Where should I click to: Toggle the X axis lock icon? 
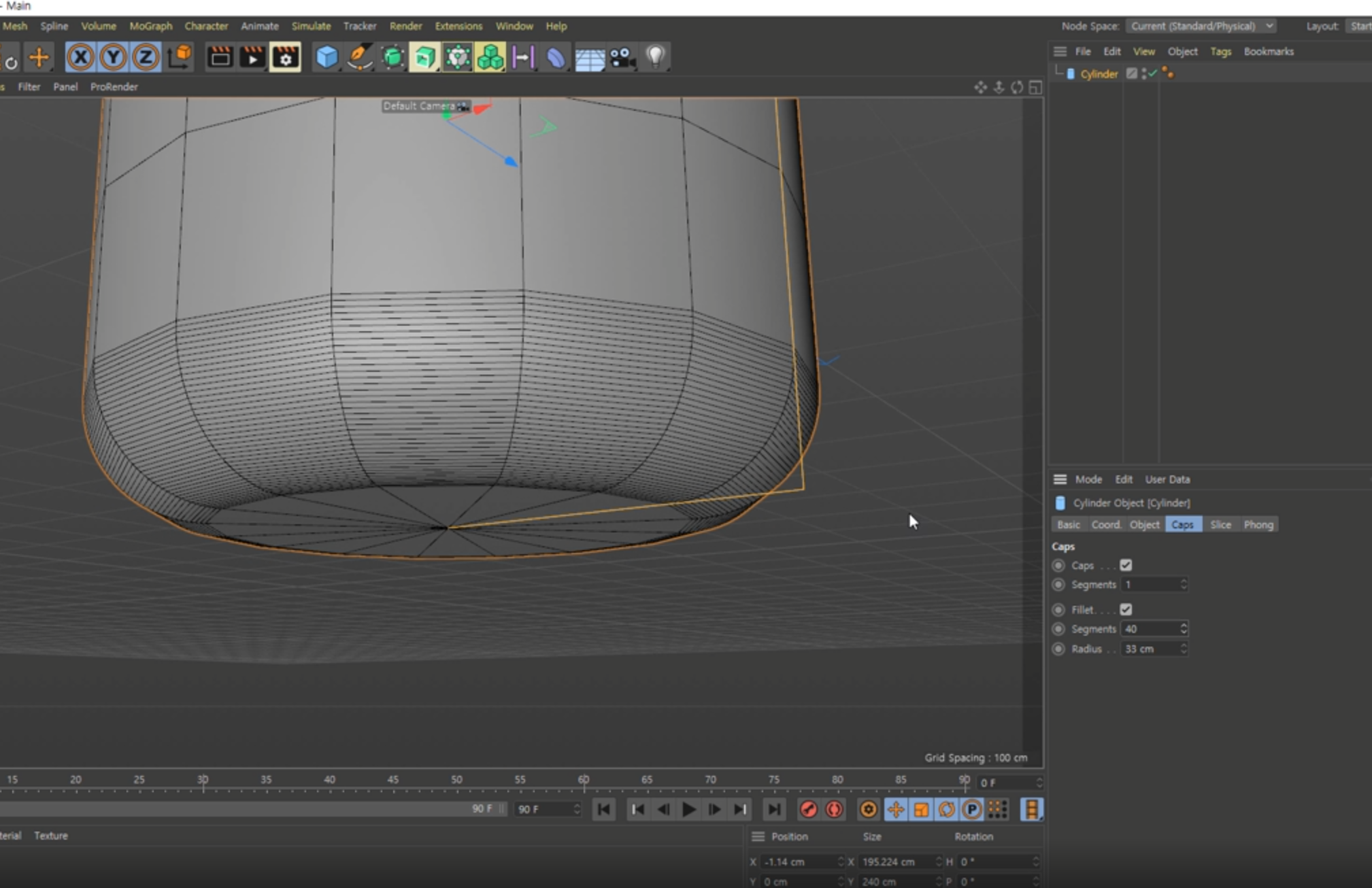(x=80, y=57)
